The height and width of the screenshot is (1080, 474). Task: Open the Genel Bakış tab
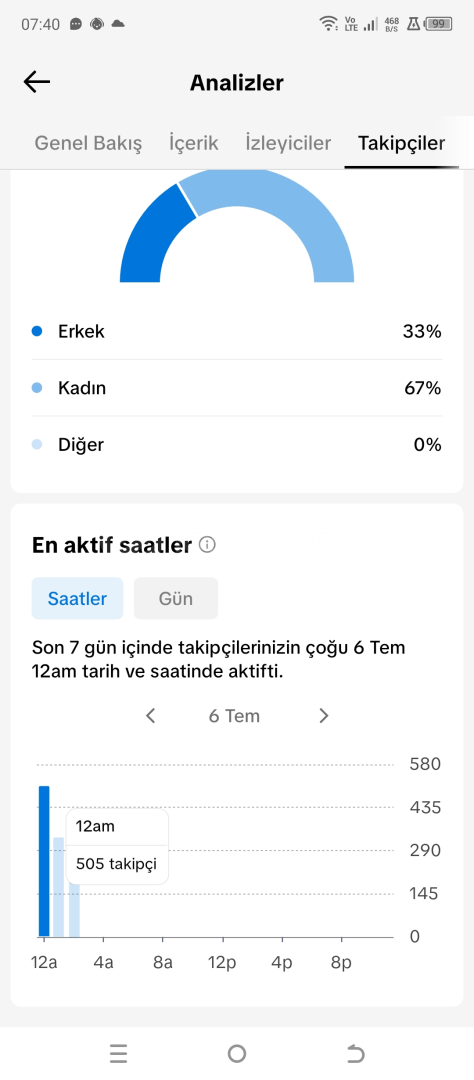coord(88,143)
